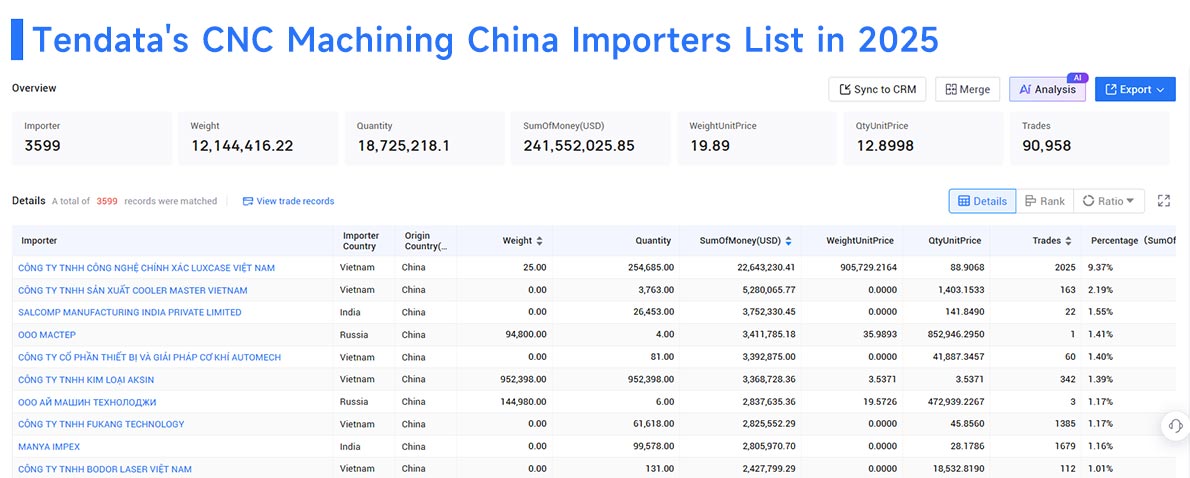Open importer CÔNG TY TNHH CÔNG NGHỆ CHÍNH XÁC LUXCASE VIỆT NAM

click(x=146, y=268)
